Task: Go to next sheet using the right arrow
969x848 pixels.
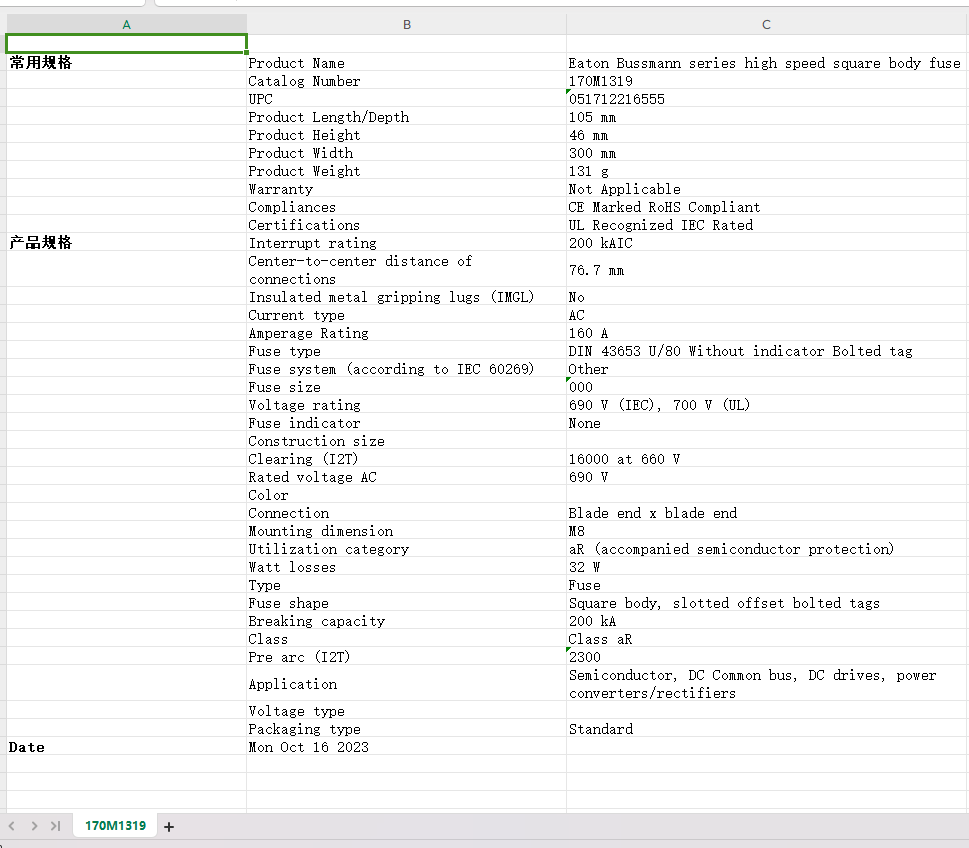Action: [34, 826]
